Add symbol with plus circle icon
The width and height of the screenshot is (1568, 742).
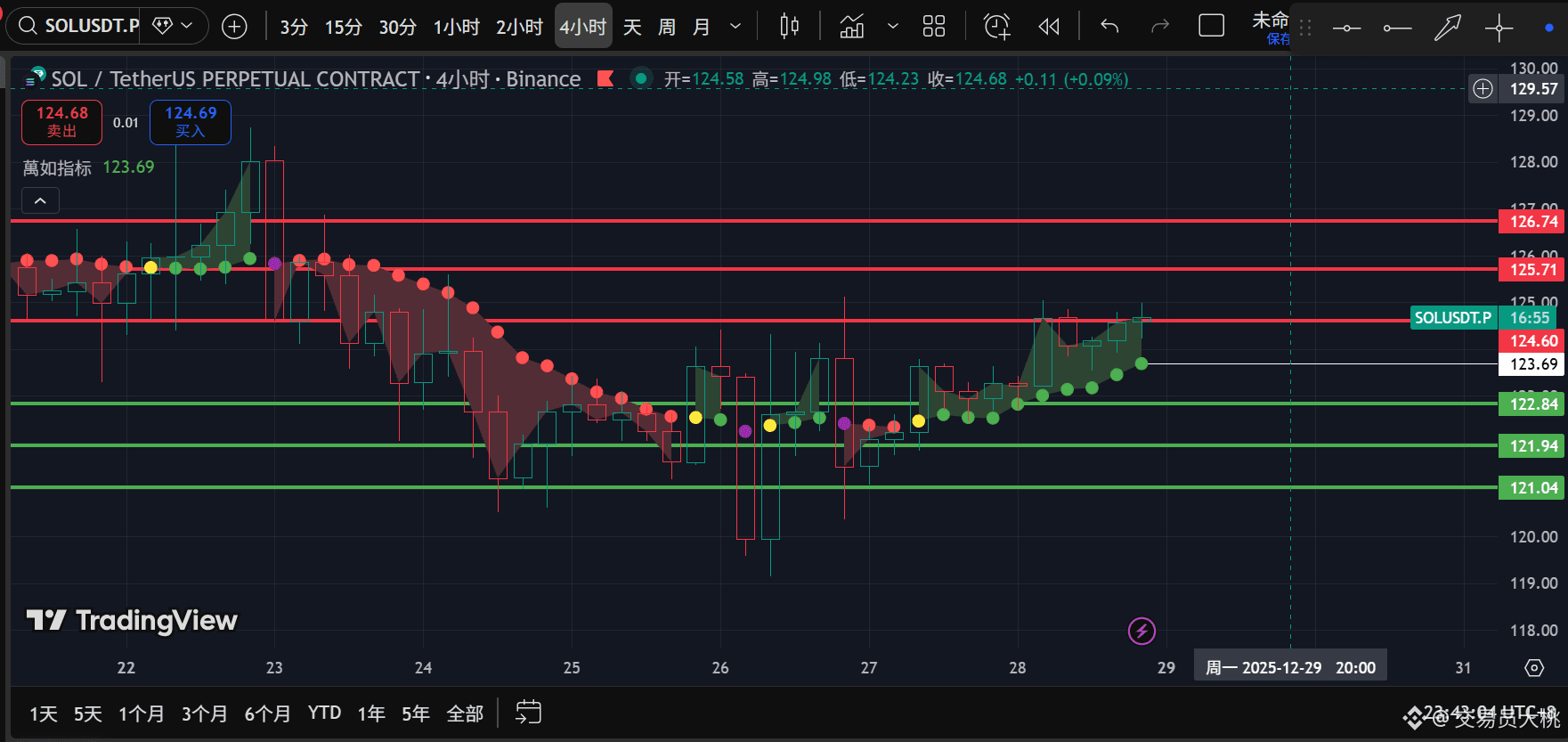coord(234,27)
